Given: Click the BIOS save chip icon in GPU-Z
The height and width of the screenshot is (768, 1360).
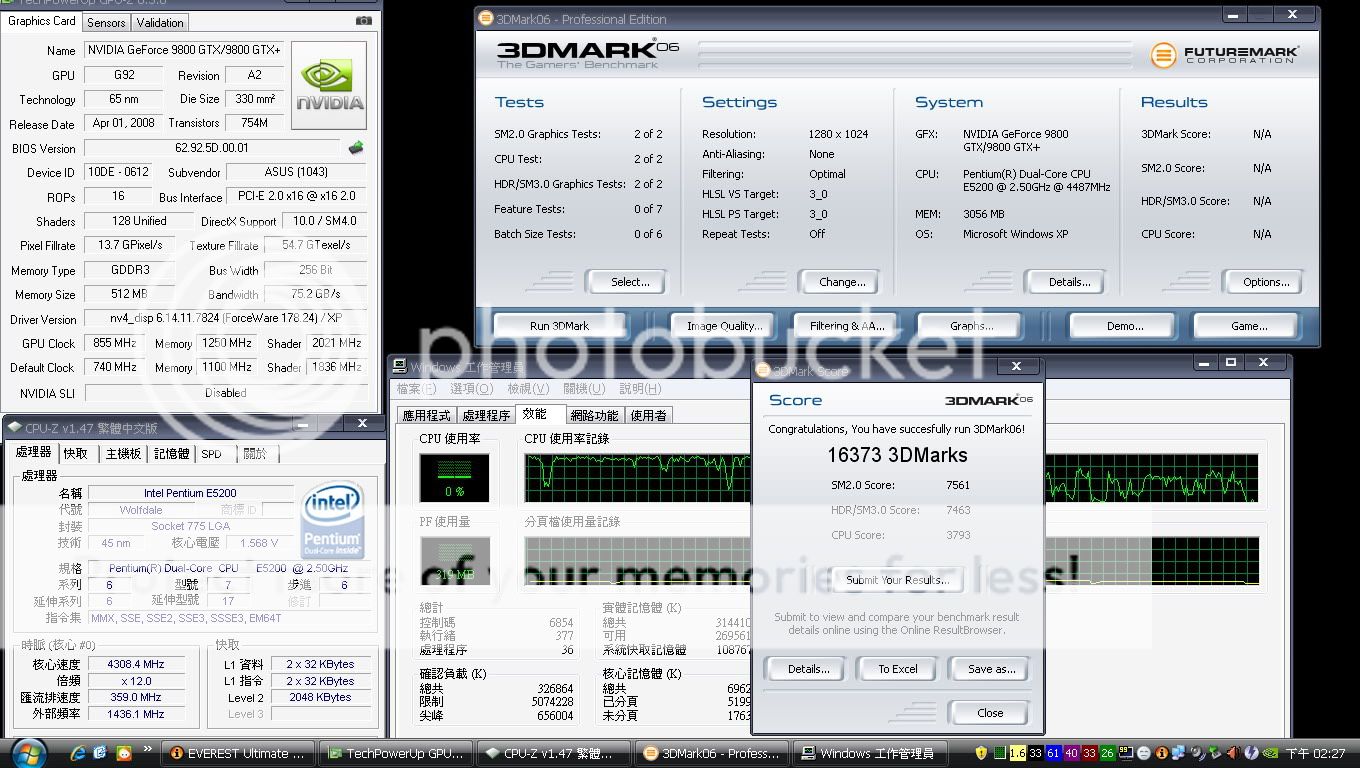Looking at the screenshot, I should click(356, 148).
